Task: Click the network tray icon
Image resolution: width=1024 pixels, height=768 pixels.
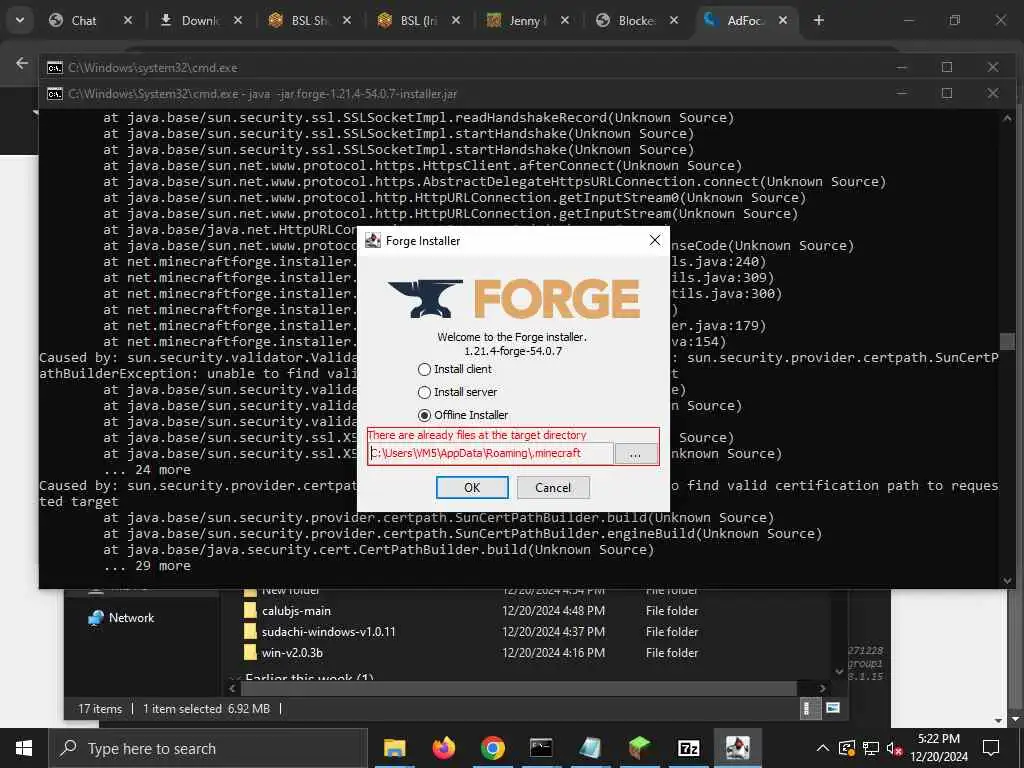Action: pos(871,748)
